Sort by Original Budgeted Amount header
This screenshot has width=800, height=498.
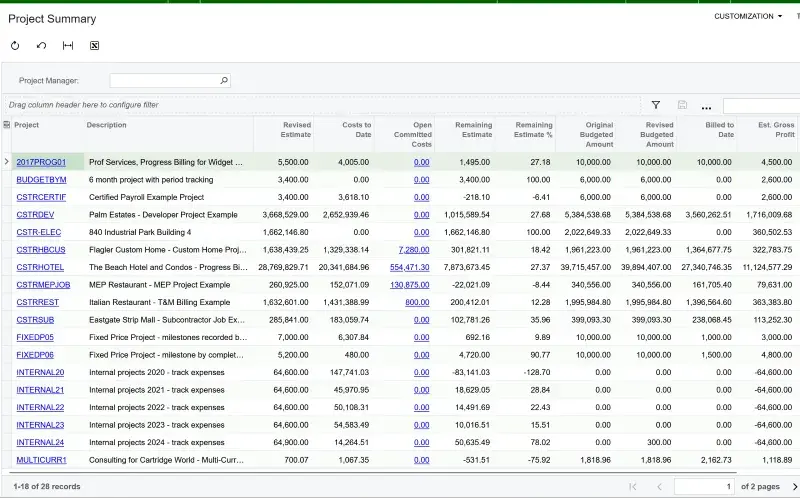(x=596, y=134)
